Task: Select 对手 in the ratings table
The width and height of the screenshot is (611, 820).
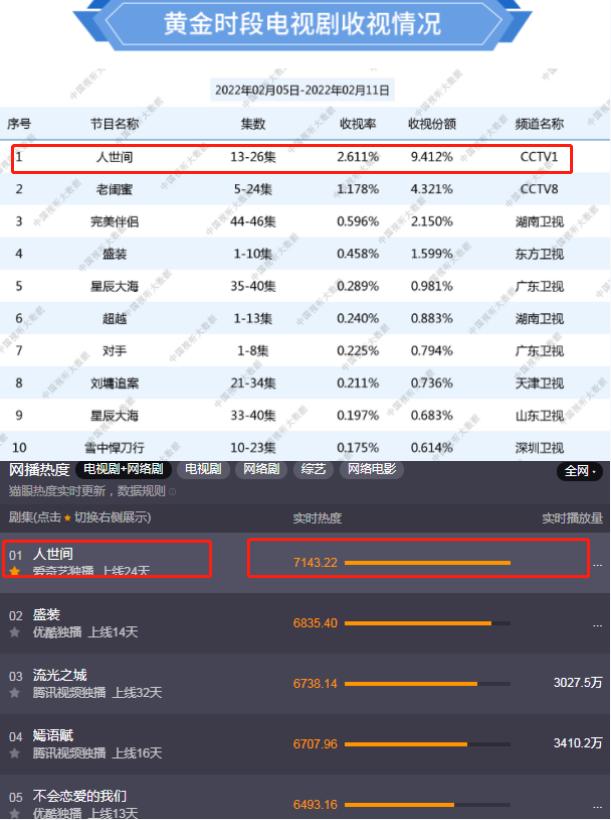Action: pos(115,351)
